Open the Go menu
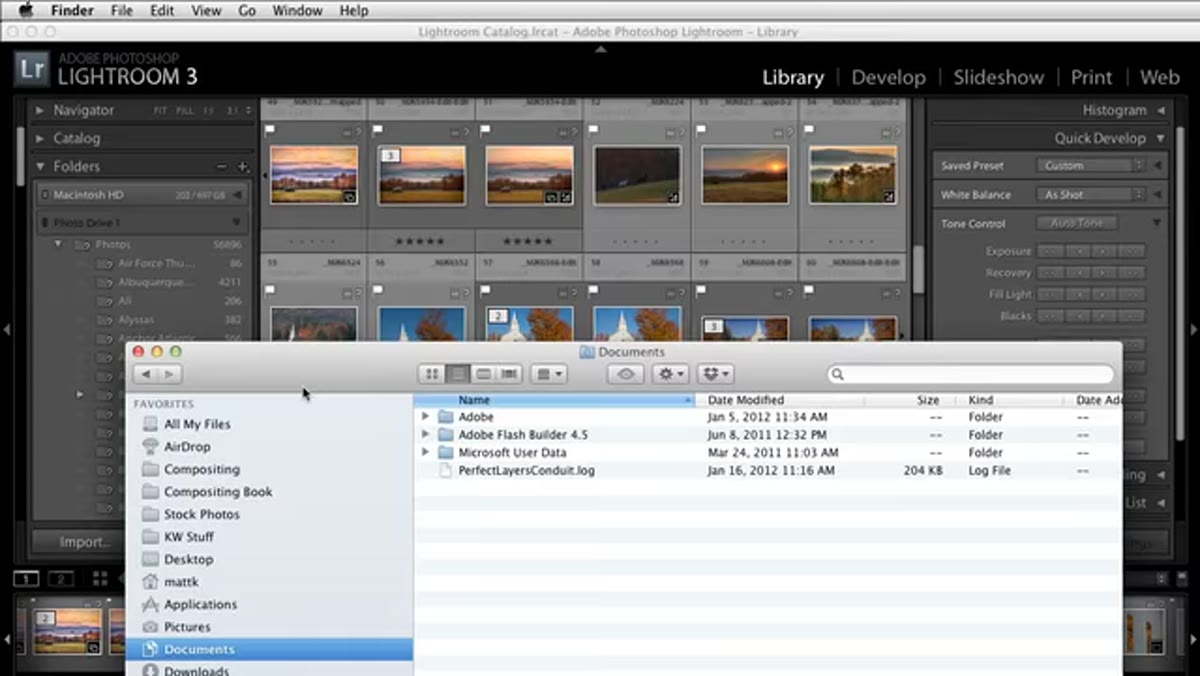Image resolution: width=1200 pixels, height=676 pixels. pyautogui.click(x=247, y=10)
